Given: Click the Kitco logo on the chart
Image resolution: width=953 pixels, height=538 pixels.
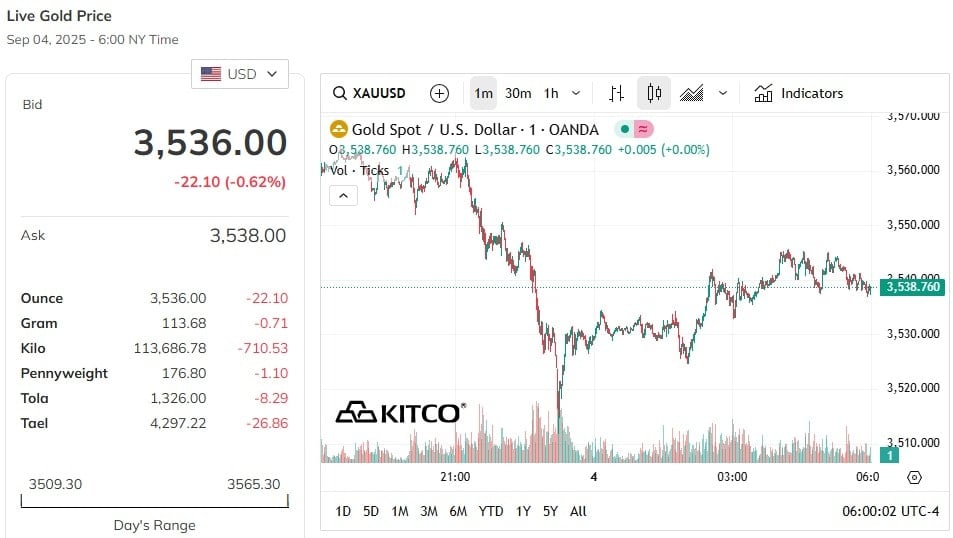Looking at the screenshot, I should point(398,412).
